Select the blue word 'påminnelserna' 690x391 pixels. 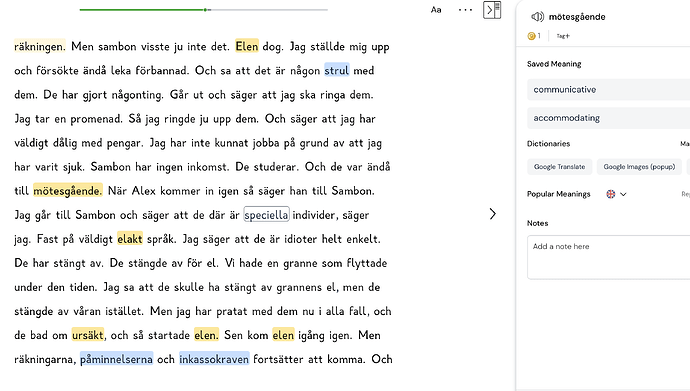pyautogui.click(x=117, y=359)
